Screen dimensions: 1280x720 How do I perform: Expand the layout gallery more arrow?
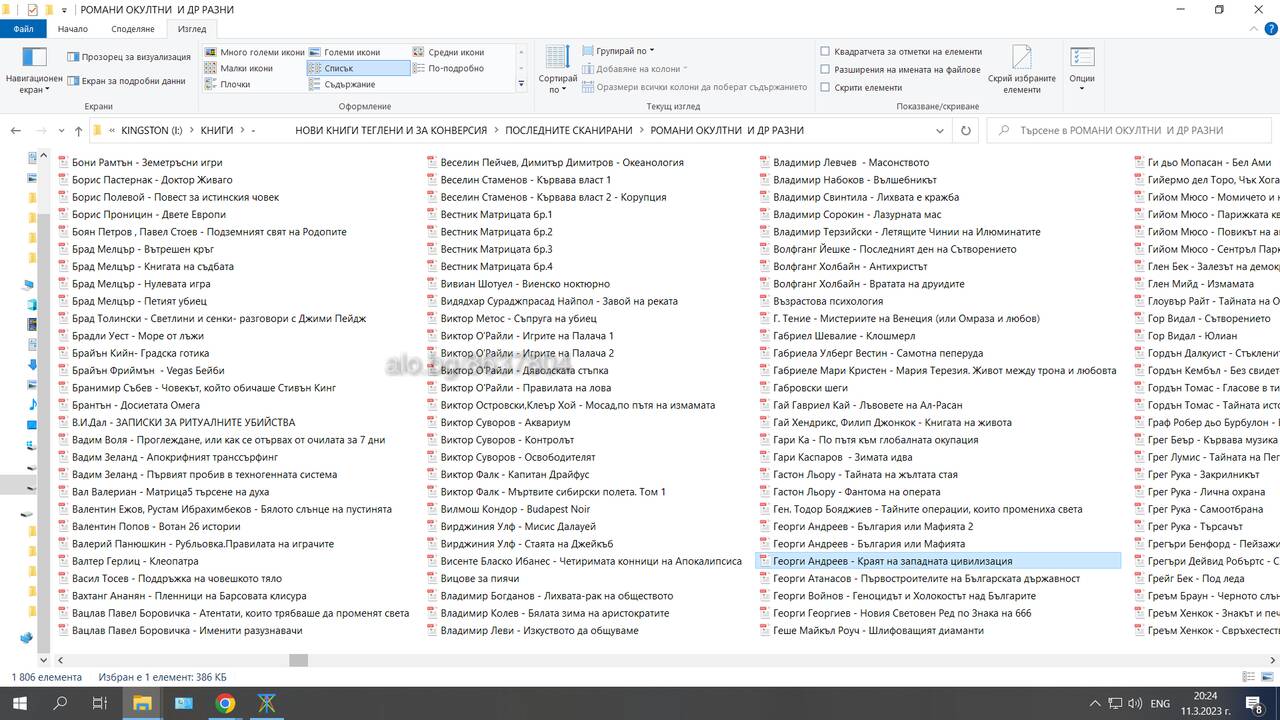tap(521, 84)
